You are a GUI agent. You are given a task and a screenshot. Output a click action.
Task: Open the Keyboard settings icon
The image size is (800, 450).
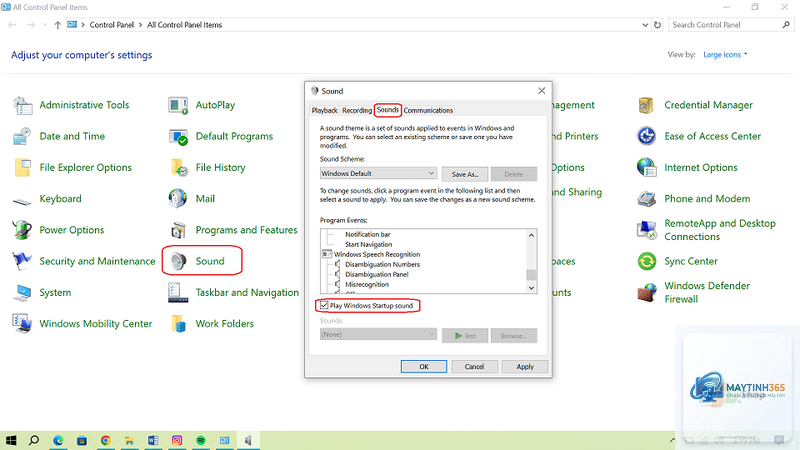pyautogui.click(x=22, y=202)
